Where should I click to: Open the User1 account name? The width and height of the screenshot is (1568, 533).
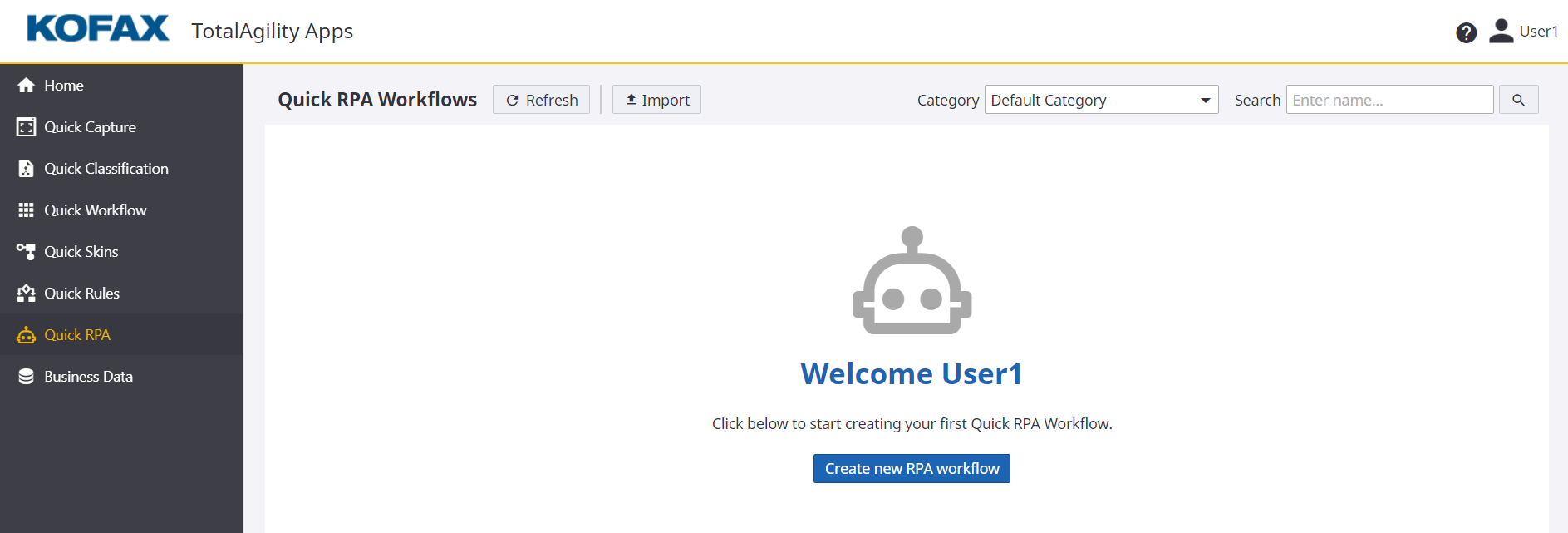[x=1538, y=32]
